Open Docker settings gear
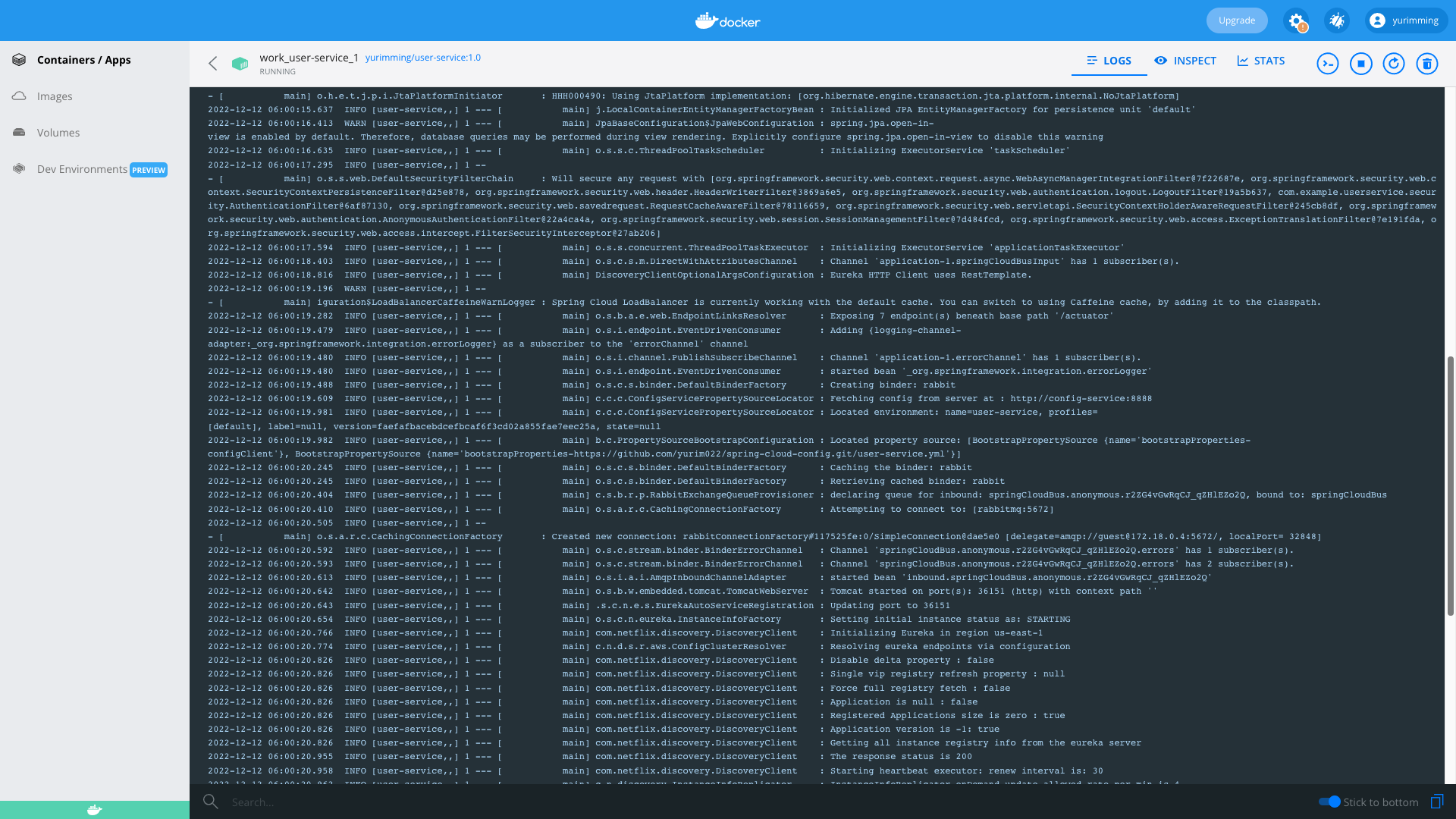The height and width of the screenshot is (819, 1456). 1296,20
